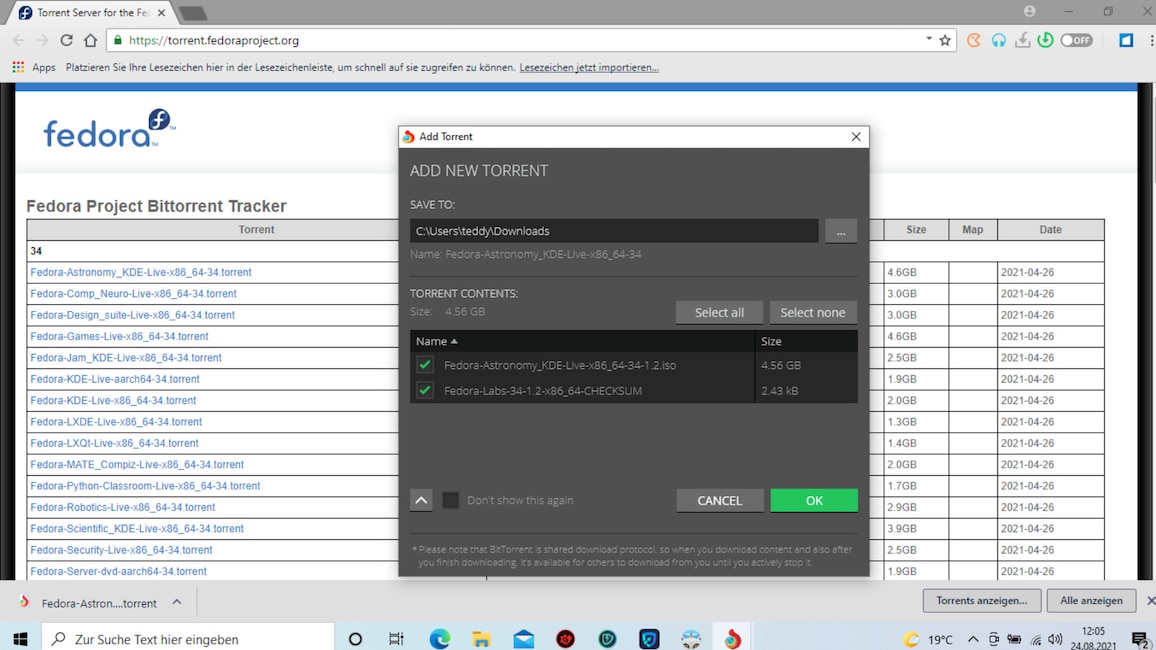1156x650 pixels.
Task: Open the browser profile avatar icon
Action: [1029, 11]
